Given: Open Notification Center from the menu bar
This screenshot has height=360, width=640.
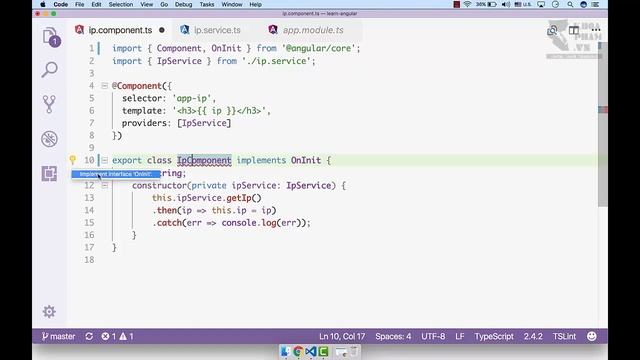Looking at the screenshot, I should (596, 4).
